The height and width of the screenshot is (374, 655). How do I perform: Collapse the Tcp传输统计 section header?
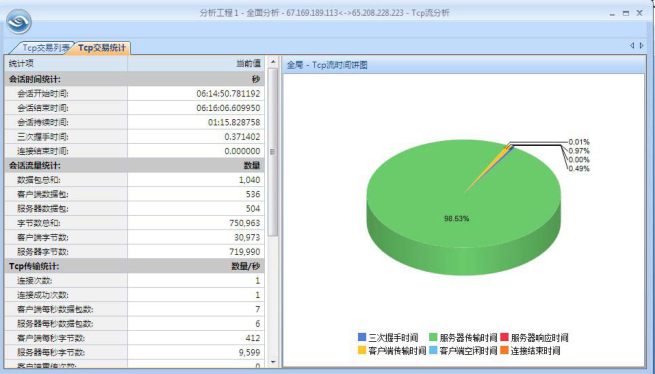click(135, 266)
